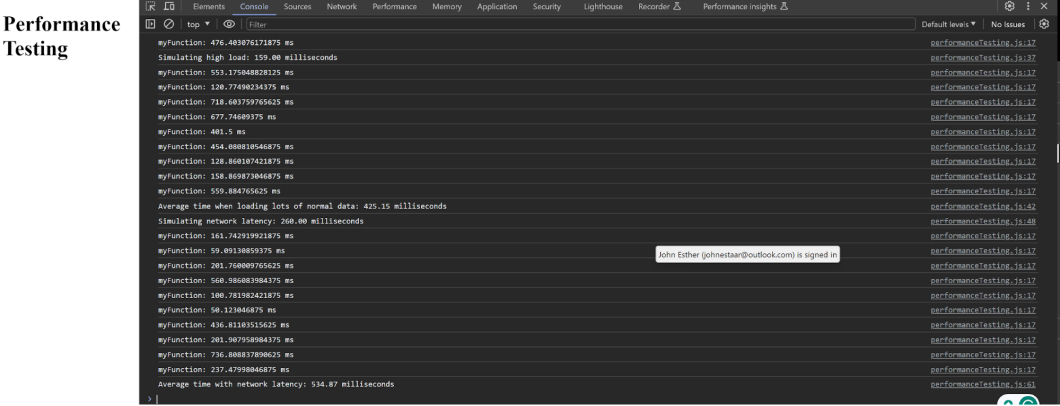
Task: Select the 'myFunction: 50.123046875 ms' log line
Action: (217, 310)
